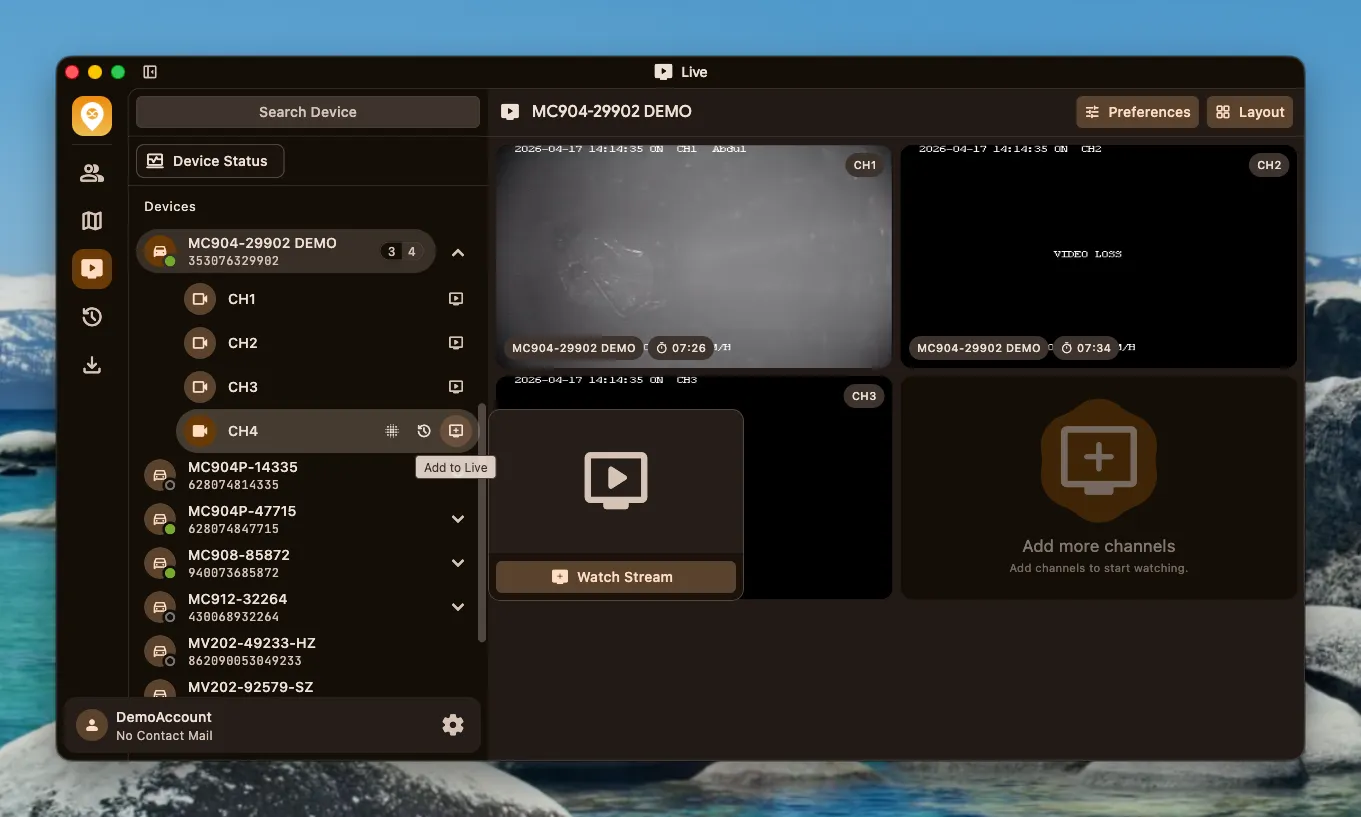
Task: Click the device list scrollbar
Action: tap(482, 522)
